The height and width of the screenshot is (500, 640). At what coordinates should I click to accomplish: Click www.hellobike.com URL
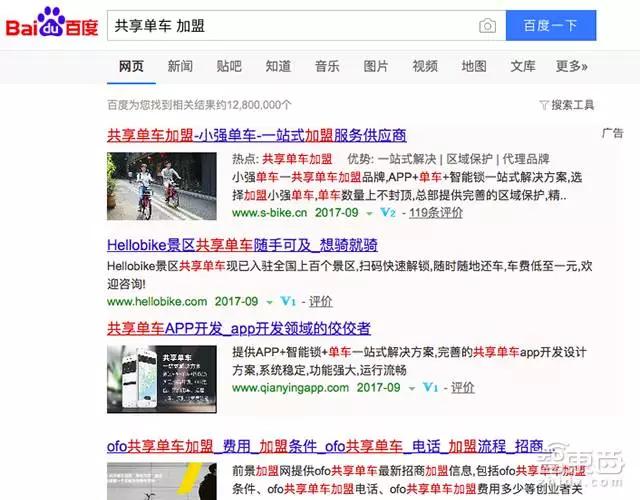pos(157,302)
